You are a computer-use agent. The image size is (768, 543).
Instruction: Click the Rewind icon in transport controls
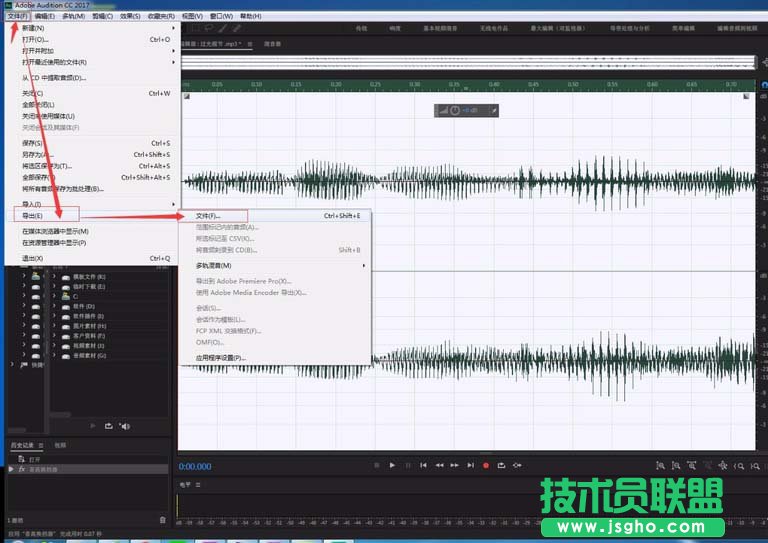[439, 465]
